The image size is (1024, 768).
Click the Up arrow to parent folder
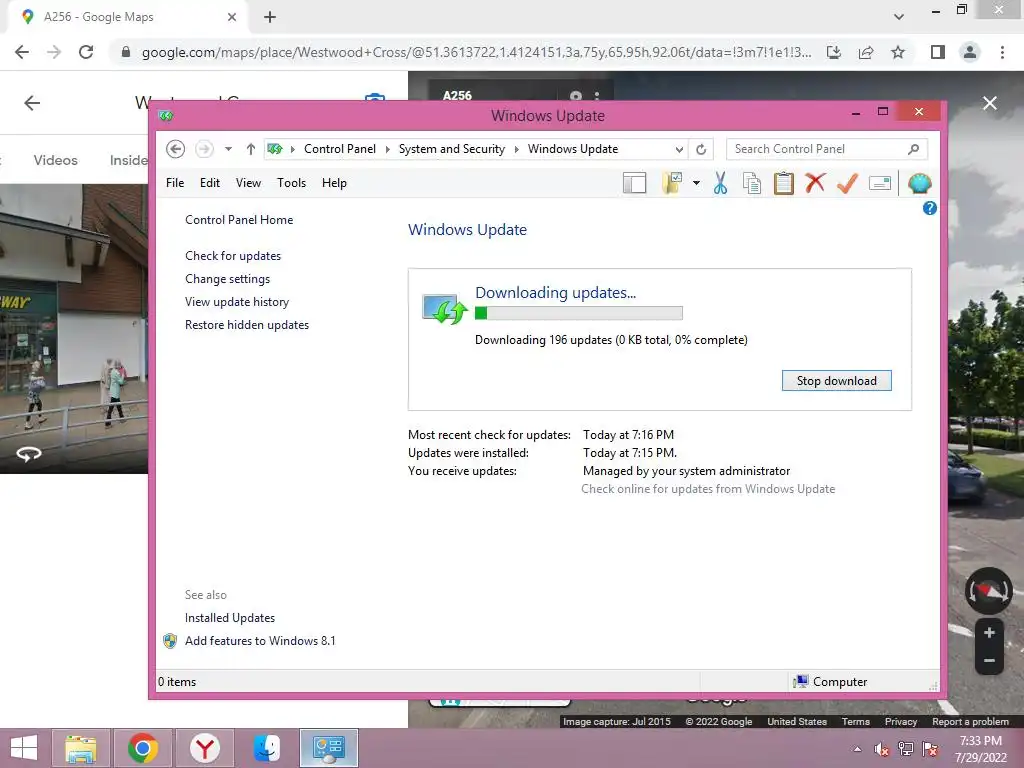pyautogui.click(x=251, y=149)
